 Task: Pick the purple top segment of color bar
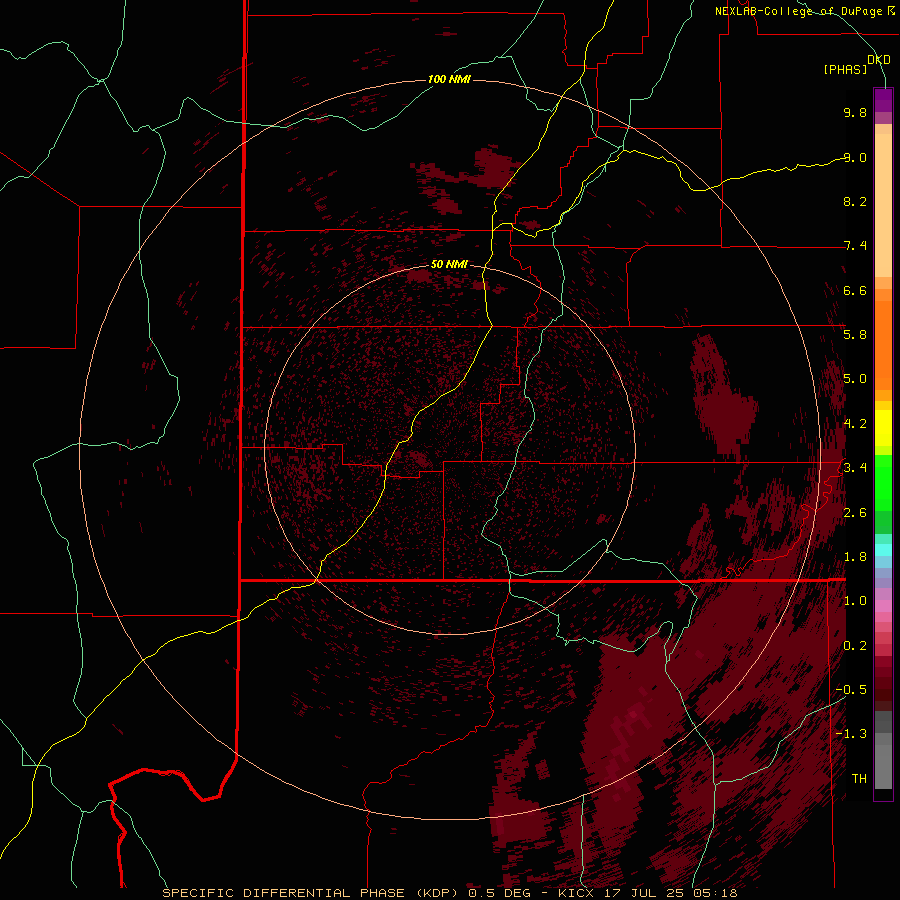click(x=883, y=100)
